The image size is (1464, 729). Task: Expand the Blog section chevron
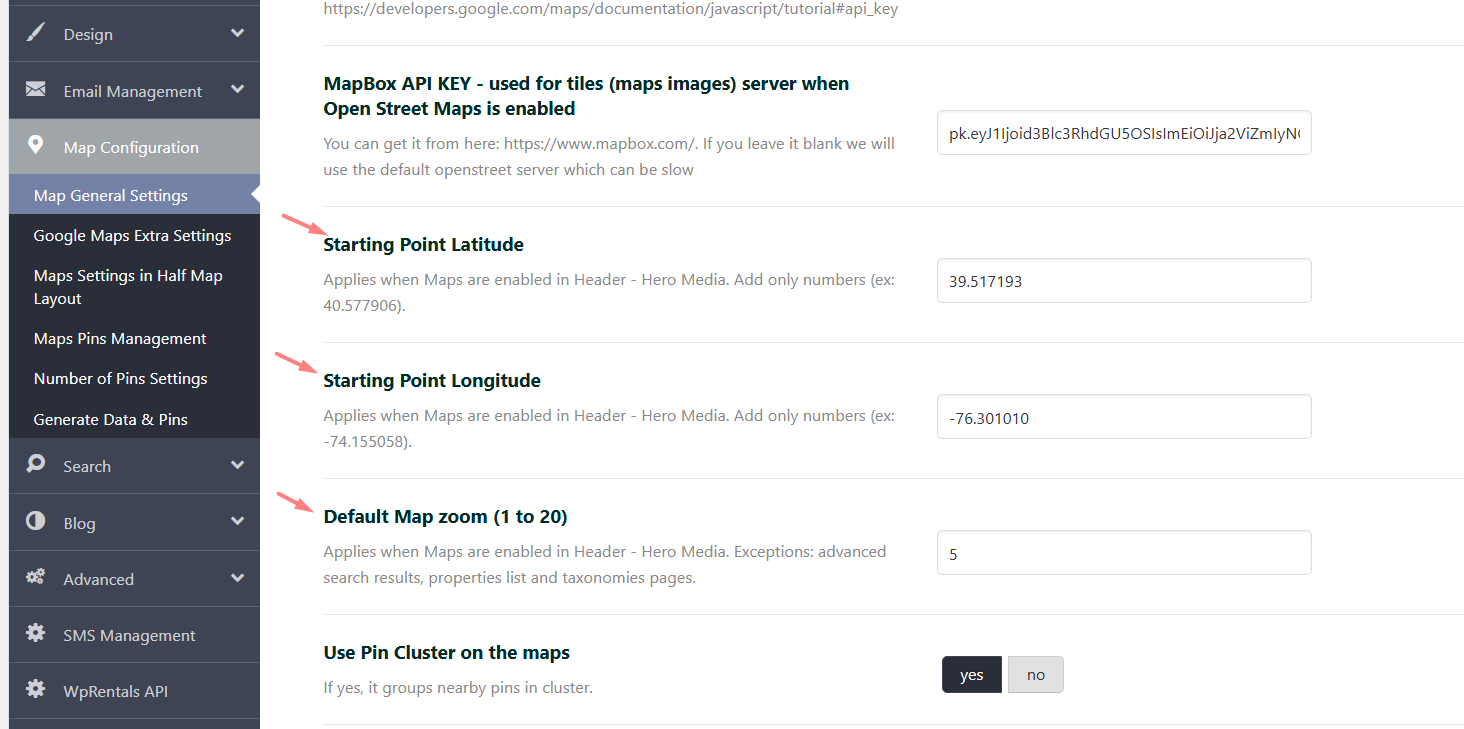pos(237,522)
